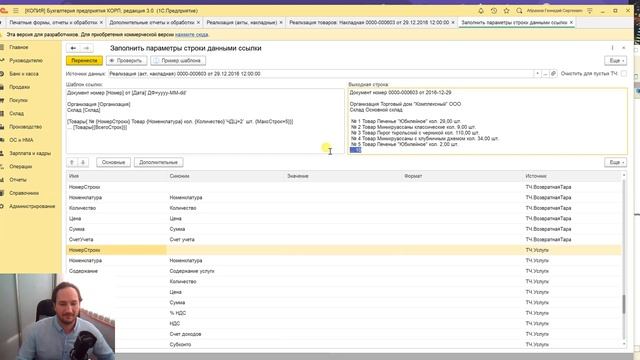Click the Источник данных input field
This screenshot has height=360, width=640.
[x=321, y=74]
